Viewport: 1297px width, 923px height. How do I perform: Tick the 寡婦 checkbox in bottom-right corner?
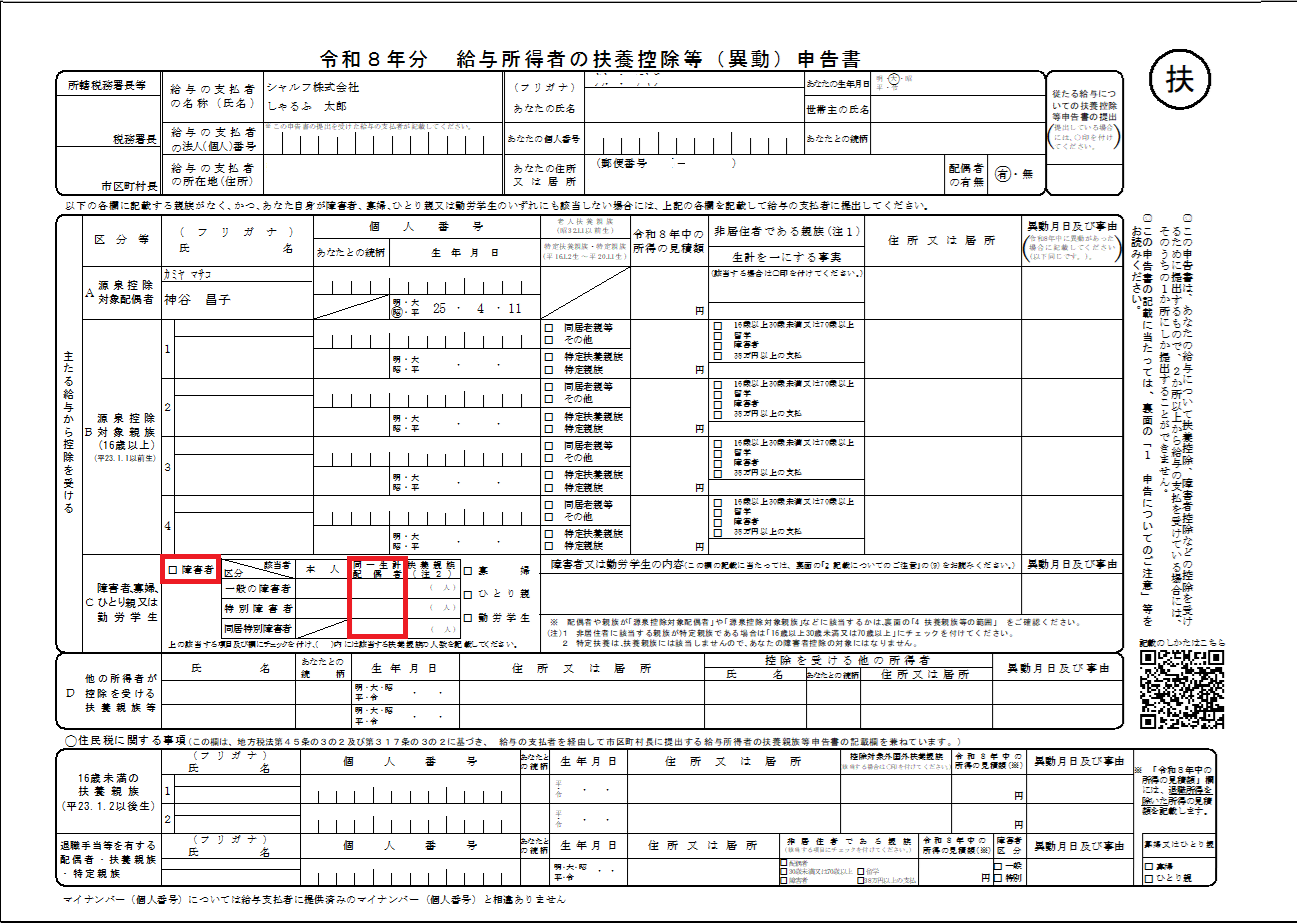(x=1148, y=865)
